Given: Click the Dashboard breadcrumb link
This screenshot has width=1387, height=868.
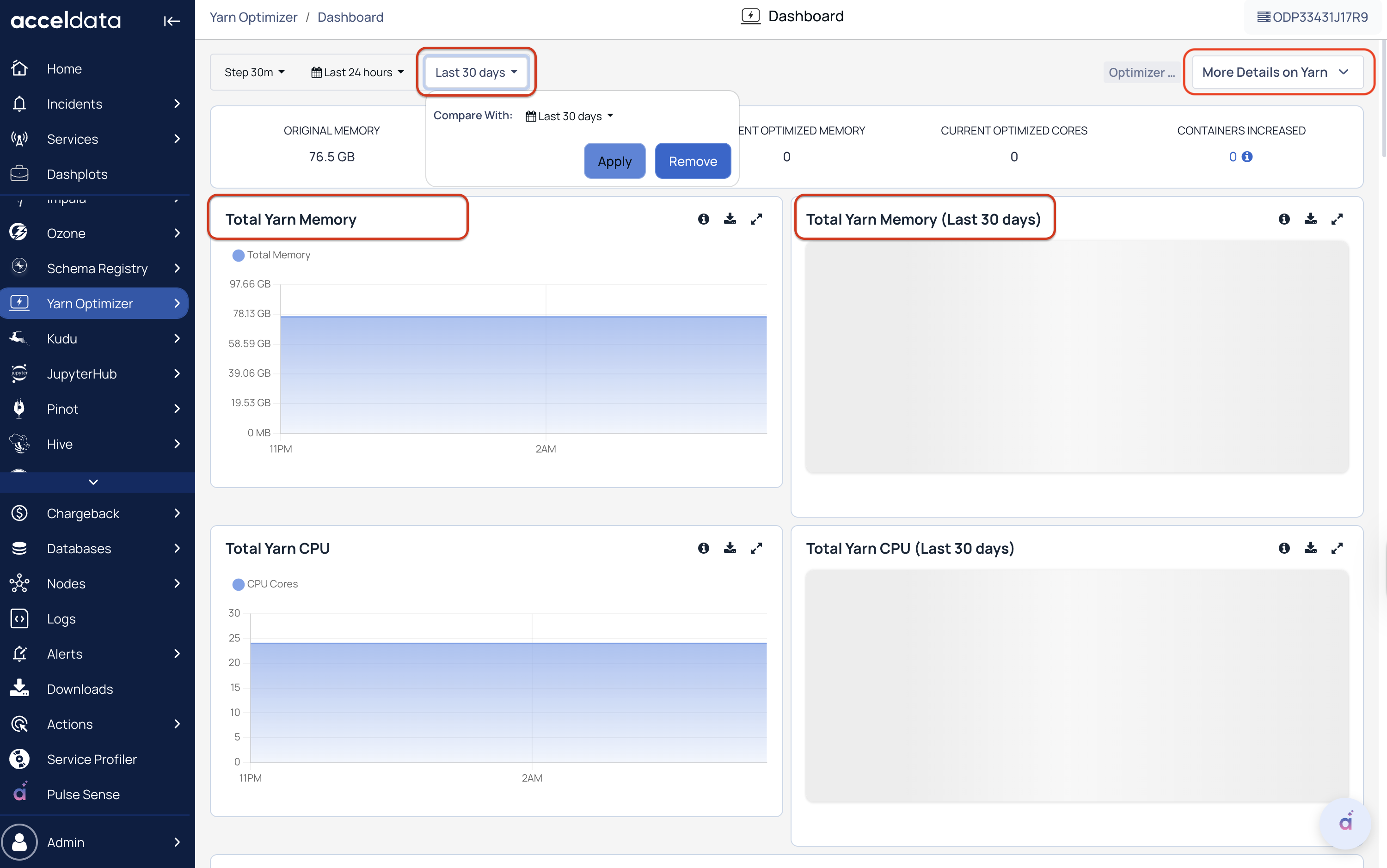Looking at the screenshot, I should [350, 17].
